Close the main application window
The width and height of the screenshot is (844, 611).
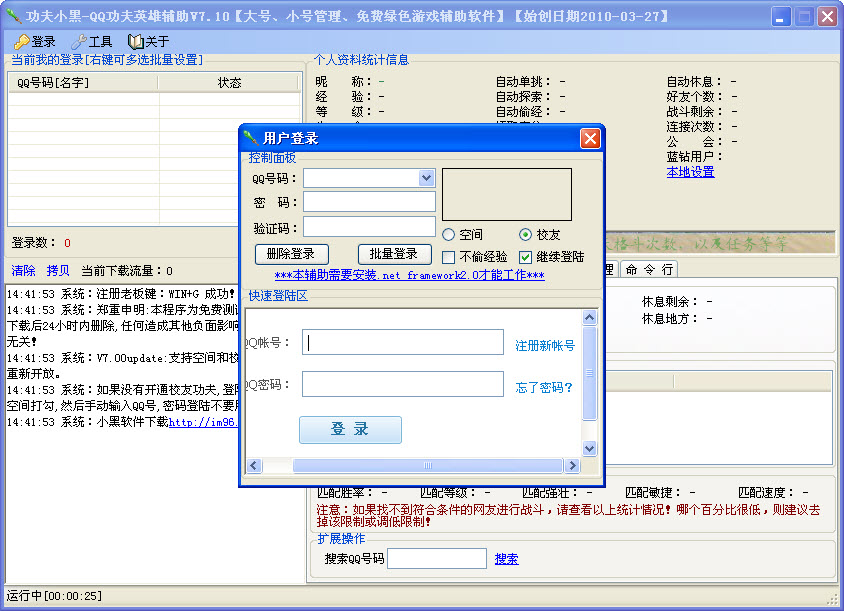827,17
